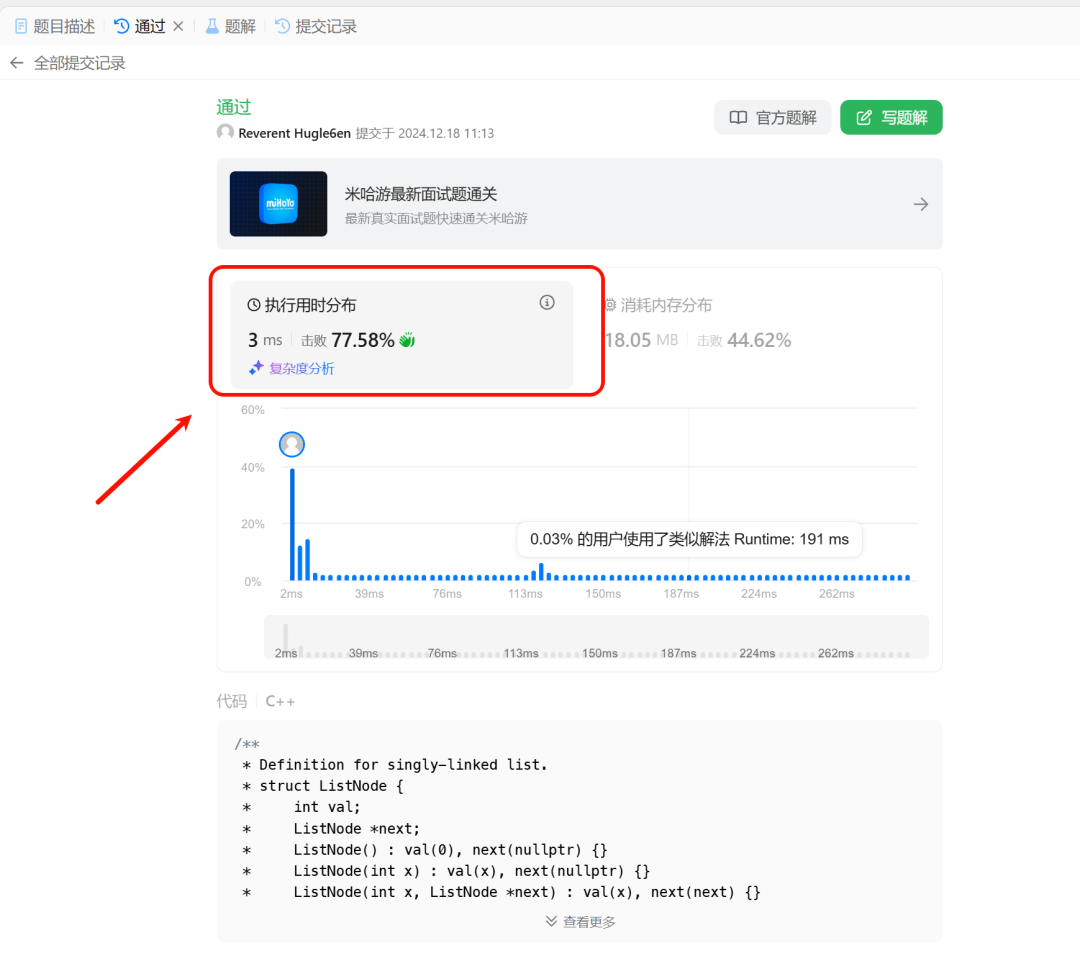The width and height of the screenshot is (1080, 964).
Task: Click the clapping hands icon after 77.58%
Action: [407, 340]
